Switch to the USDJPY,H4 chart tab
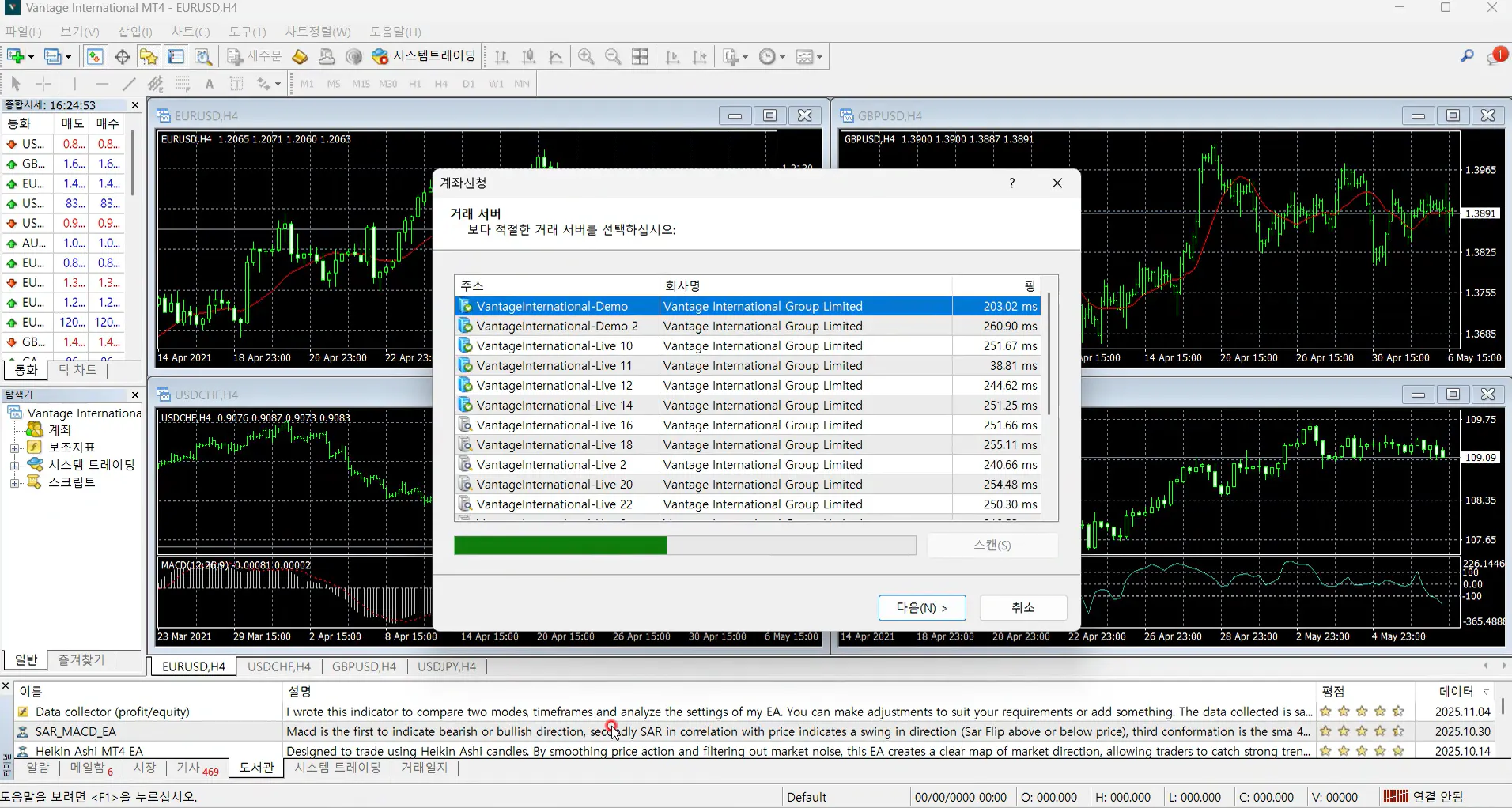This screenshot has height=808, width=1512. click(447, 666)
